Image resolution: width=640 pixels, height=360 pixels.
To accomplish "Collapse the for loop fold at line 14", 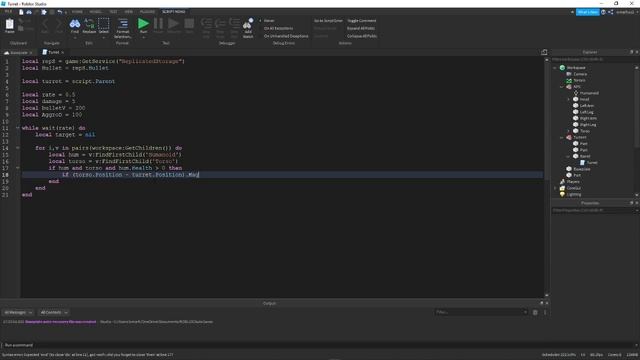I will 18,148.
